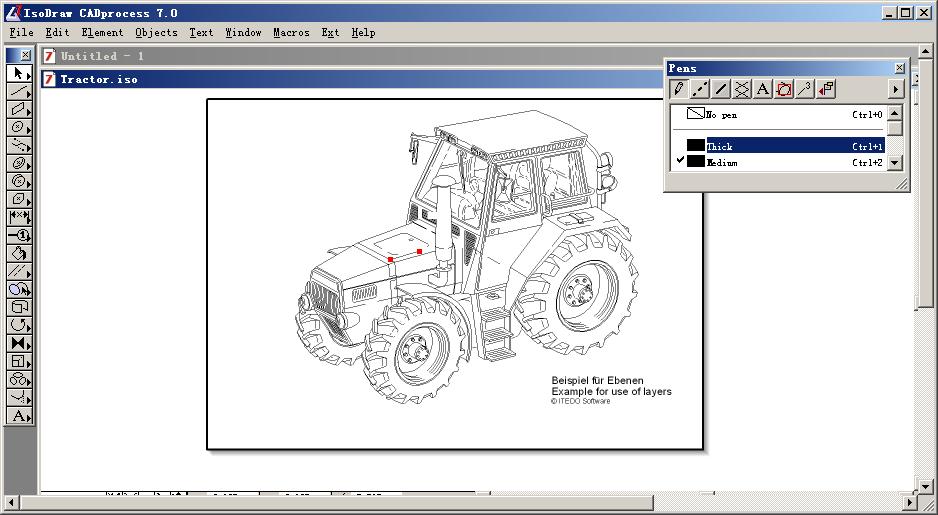This screenshot has width=938, height=515.
Task: Choose the Thick pen
Action: tap(778, 146)
